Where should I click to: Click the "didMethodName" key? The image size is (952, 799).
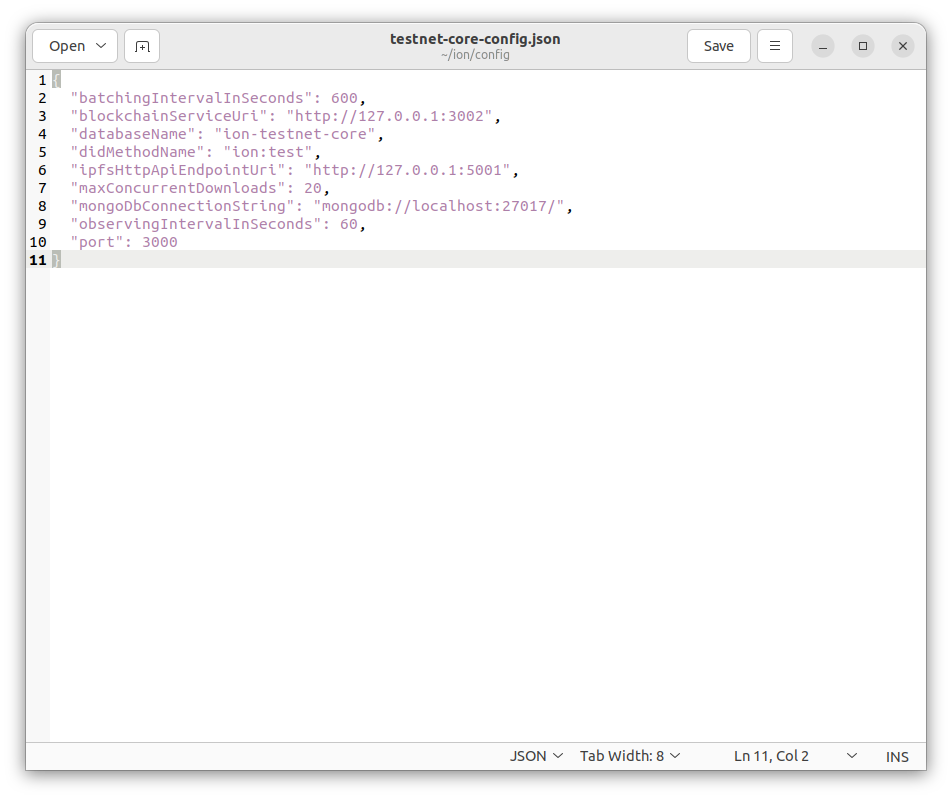(x=137, y=152)
